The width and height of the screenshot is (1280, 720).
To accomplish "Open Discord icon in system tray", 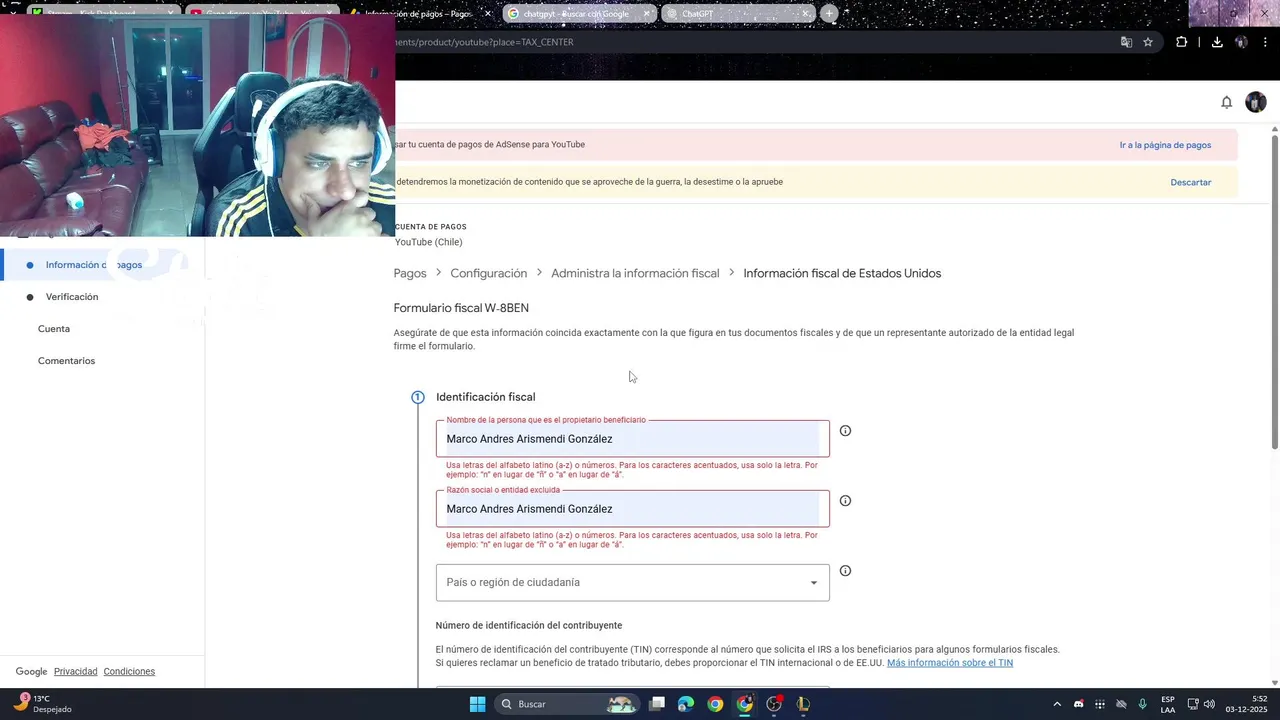I will 1078,704.
